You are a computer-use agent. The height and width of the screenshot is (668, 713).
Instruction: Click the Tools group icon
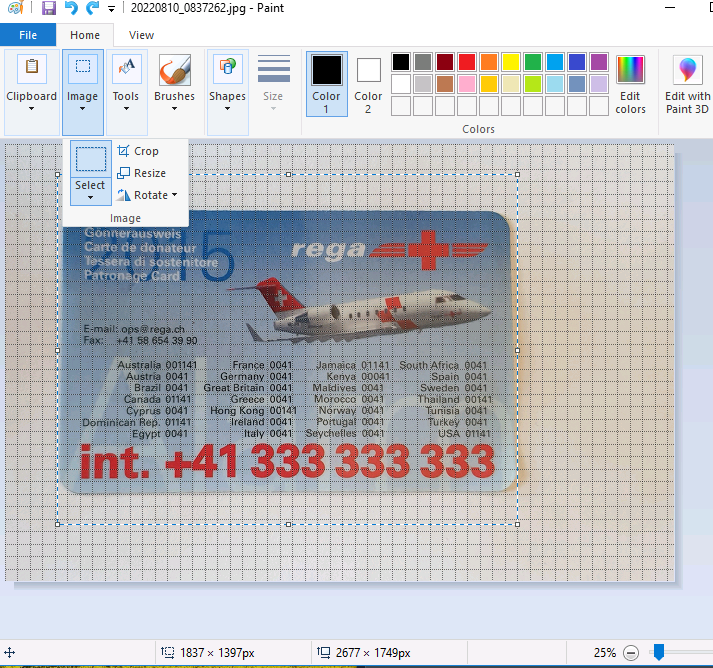click(126, 68)
